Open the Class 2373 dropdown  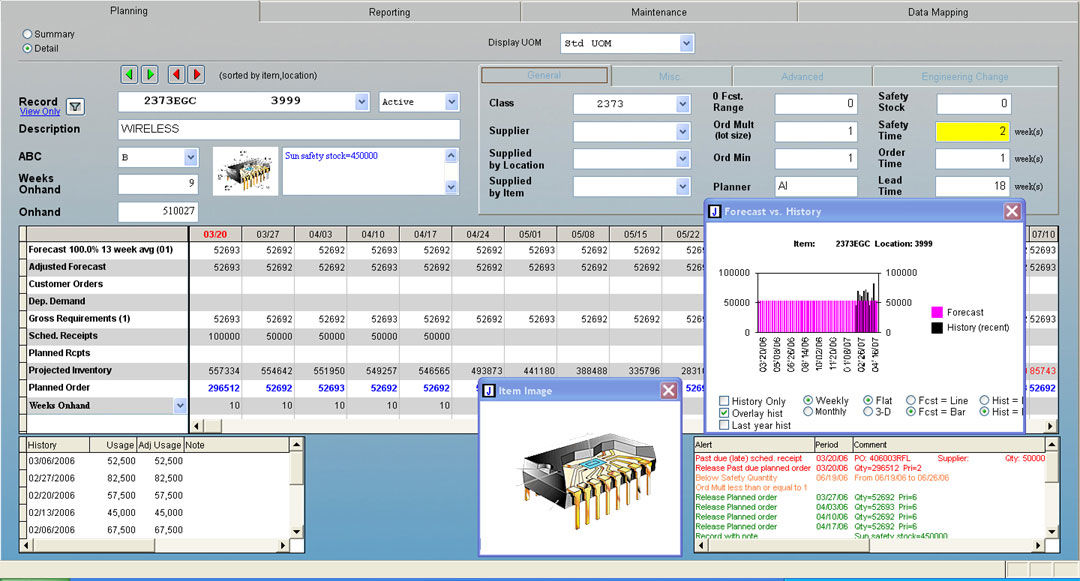tap(683, 104)
